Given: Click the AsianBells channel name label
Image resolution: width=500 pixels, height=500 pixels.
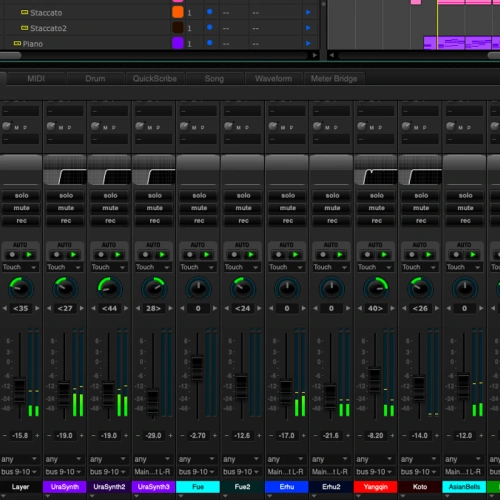Looking at the screenshot, I should click(464, 487).
